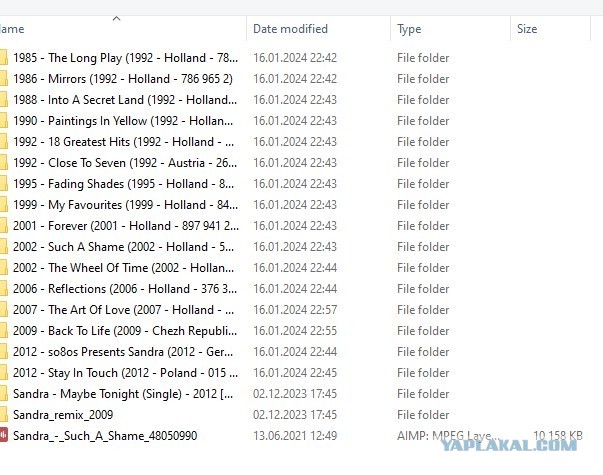This screenshot has width=603, height=475.
Task: Click the folder icon of Sandra_remix_2009
Action: click(x=3, y=415)
